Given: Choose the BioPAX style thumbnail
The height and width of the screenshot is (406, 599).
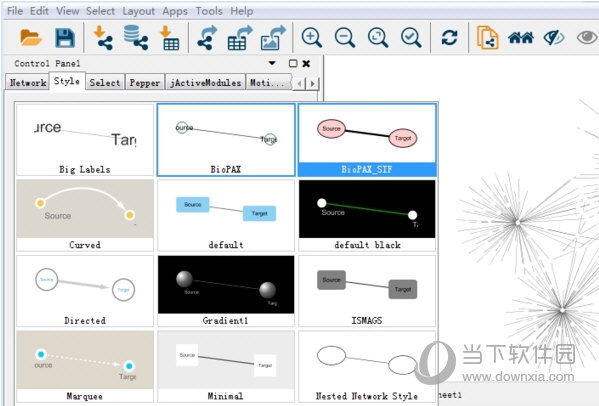Looking at the screenshot, I should click(226, 140).
